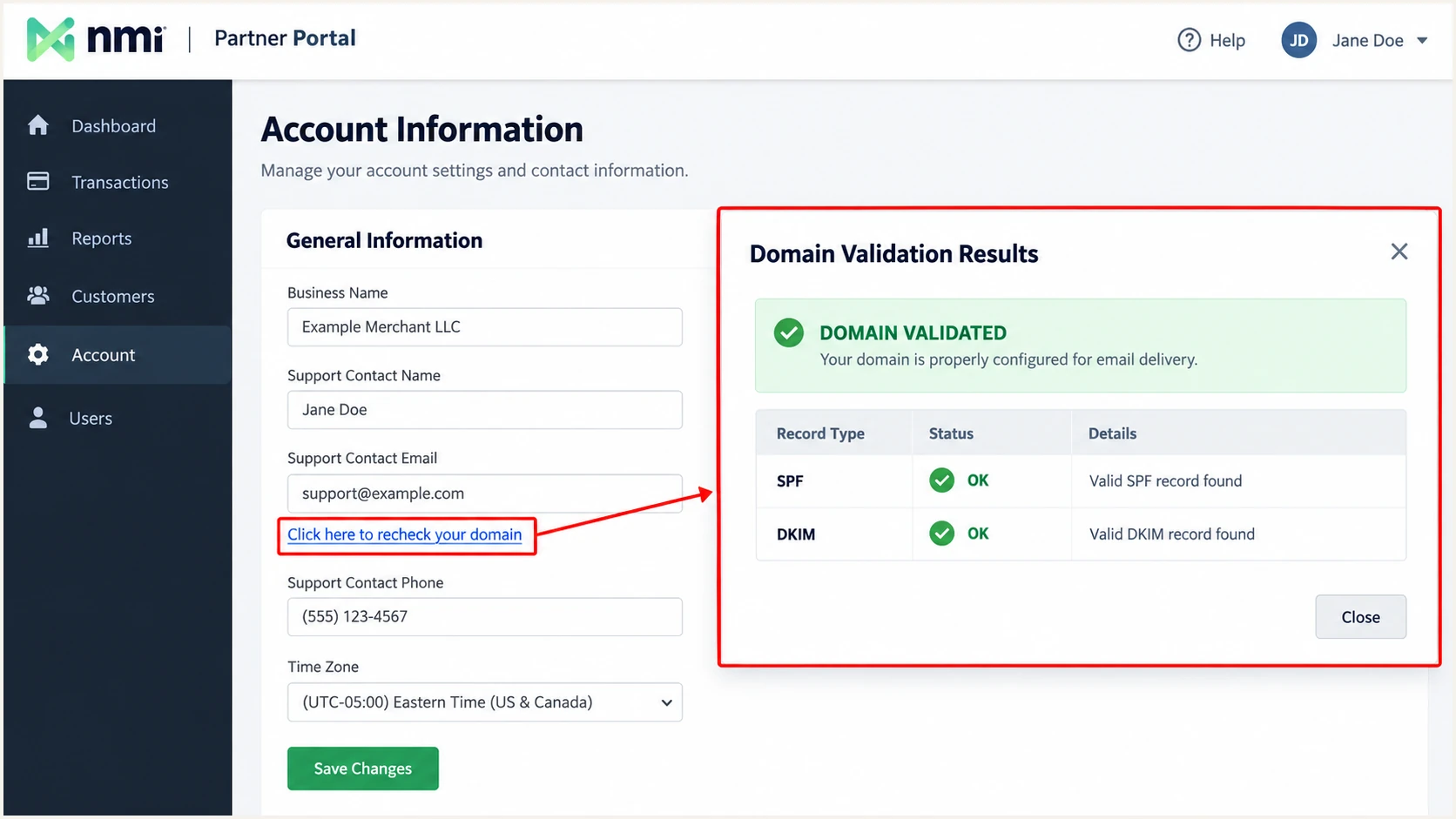The width and height of the screenshot is (1456, 819).
Task: Go to Transactions in the sidebar
Action: (118, 182)
